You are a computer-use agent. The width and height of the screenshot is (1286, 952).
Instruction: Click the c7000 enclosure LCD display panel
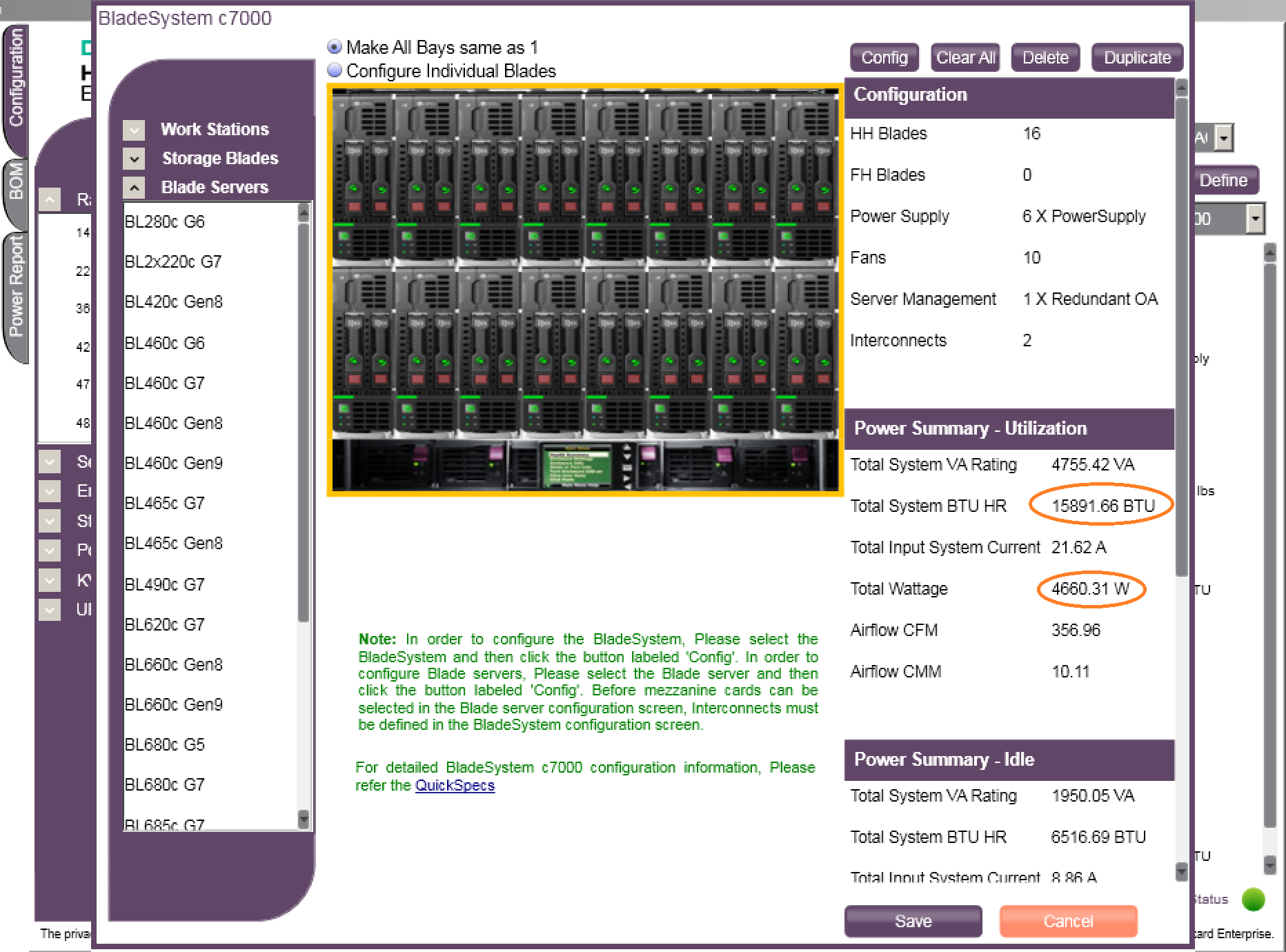577,466
